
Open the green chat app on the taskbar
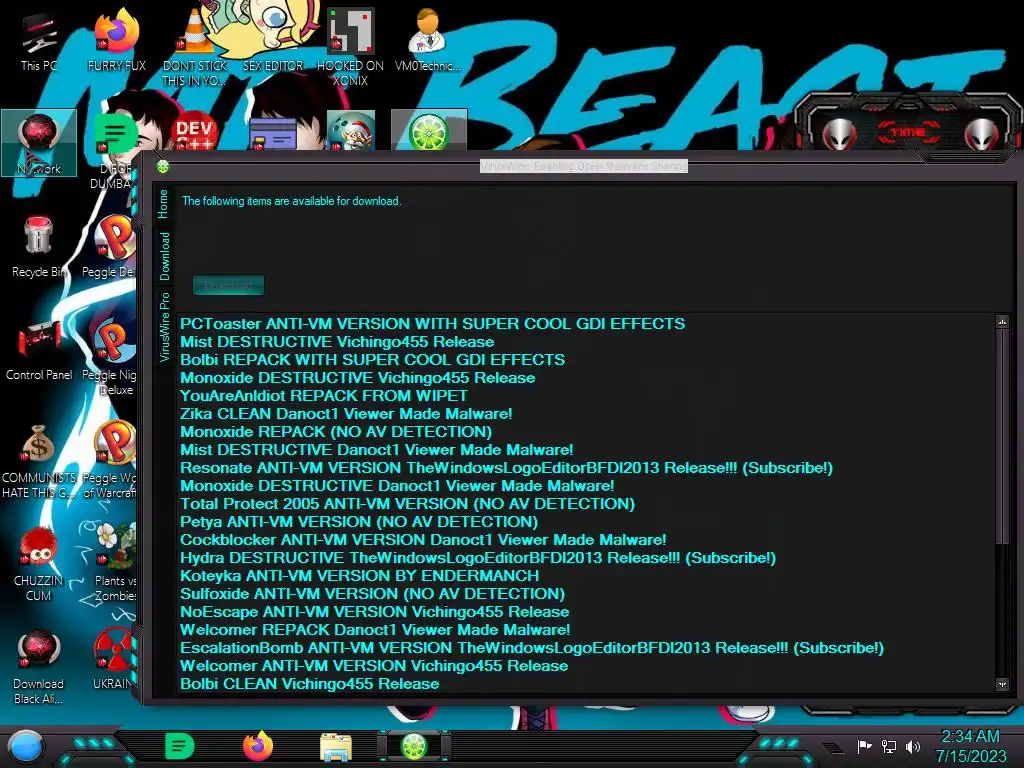click(x=180, y=746)
